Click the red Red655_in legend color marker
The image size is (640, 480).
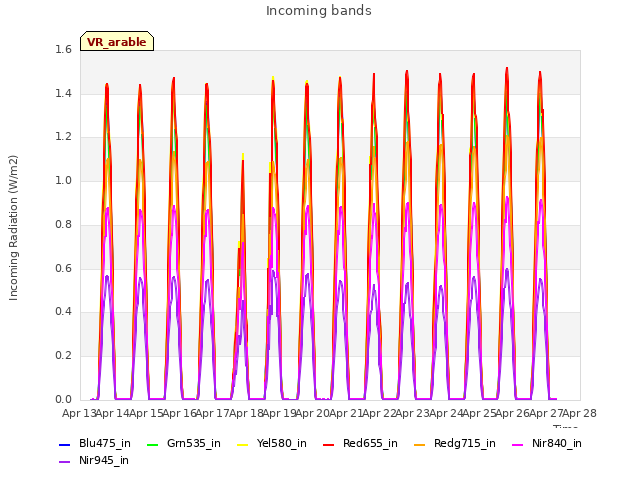click(329, 444)
